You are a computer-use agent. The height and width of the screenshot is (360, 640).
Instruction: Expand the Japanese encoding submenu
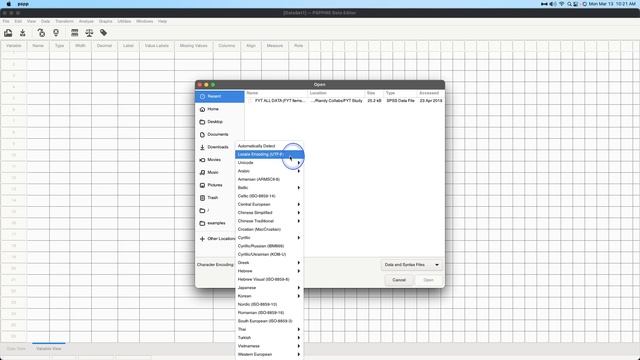pos(269,288)
